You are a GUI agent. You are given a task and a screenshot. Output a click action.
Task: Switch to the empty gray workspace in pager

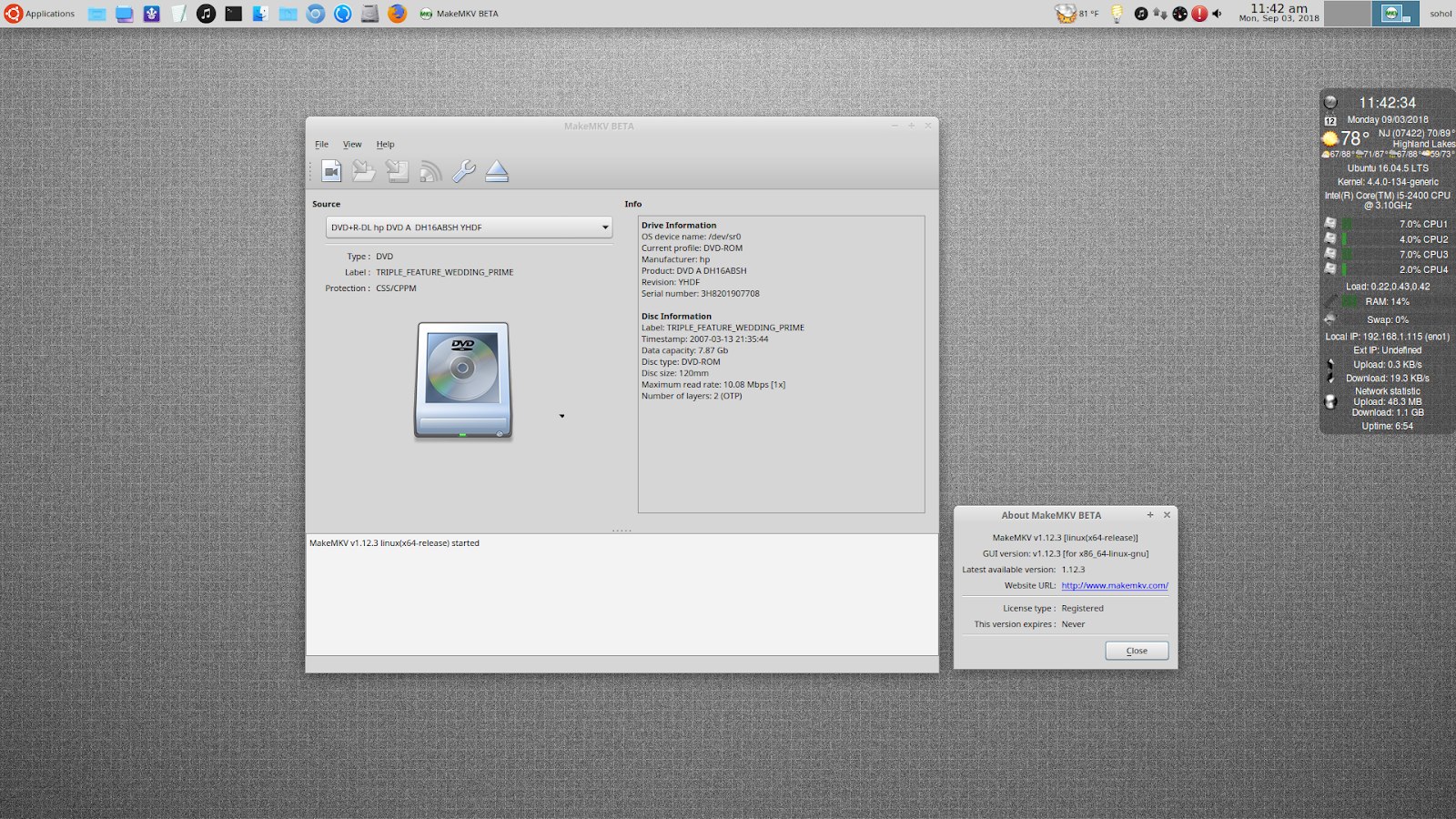click(1347, 14)
